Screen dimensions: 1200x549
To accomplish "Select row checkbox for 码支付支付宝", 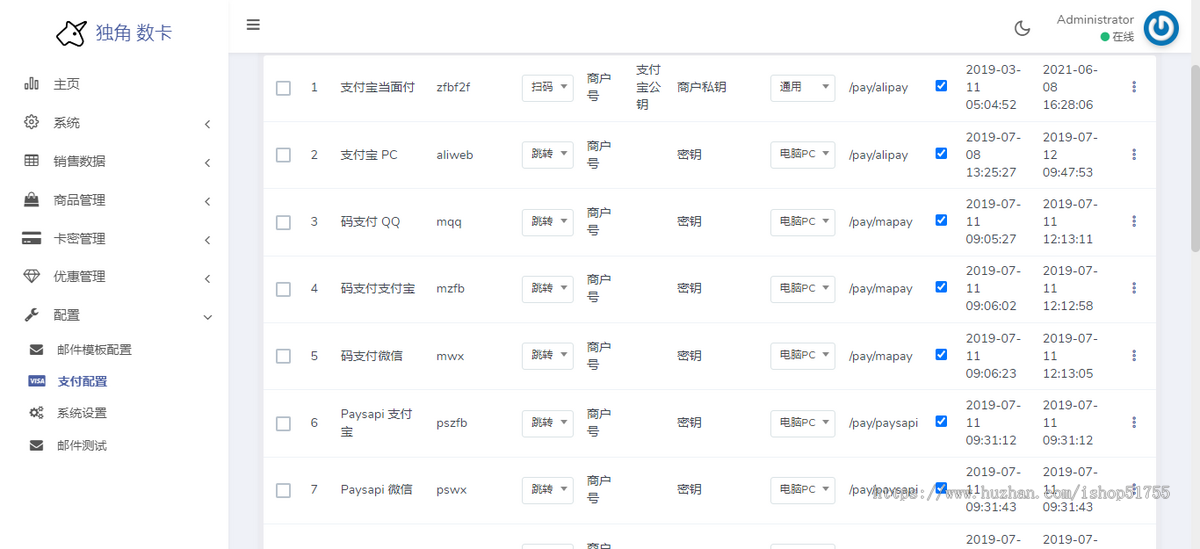I will [x=283, y=289].
